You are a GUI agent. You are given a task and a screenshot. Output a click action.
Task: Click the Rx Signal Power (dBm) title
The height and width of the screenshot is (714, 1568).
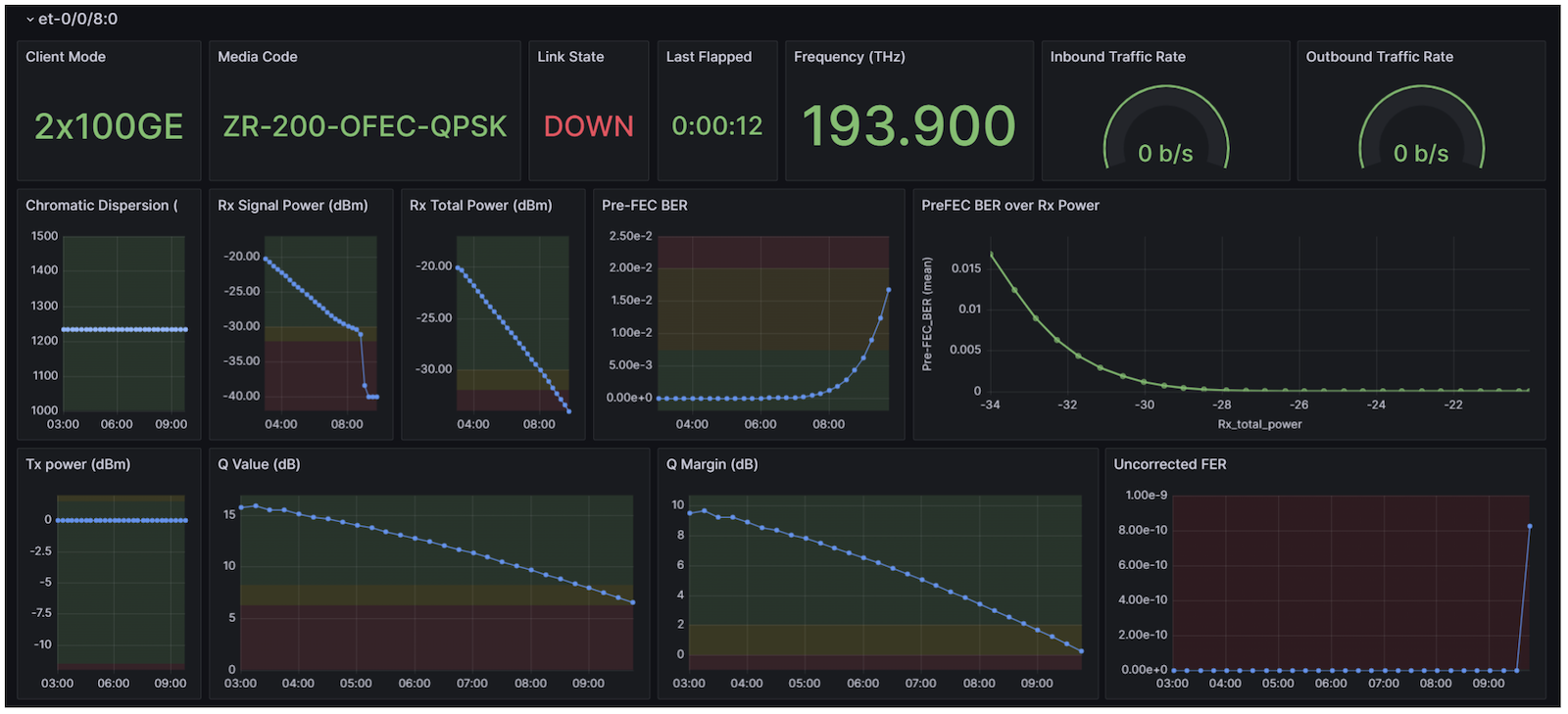pyautogui.click(x=293, y=206)
